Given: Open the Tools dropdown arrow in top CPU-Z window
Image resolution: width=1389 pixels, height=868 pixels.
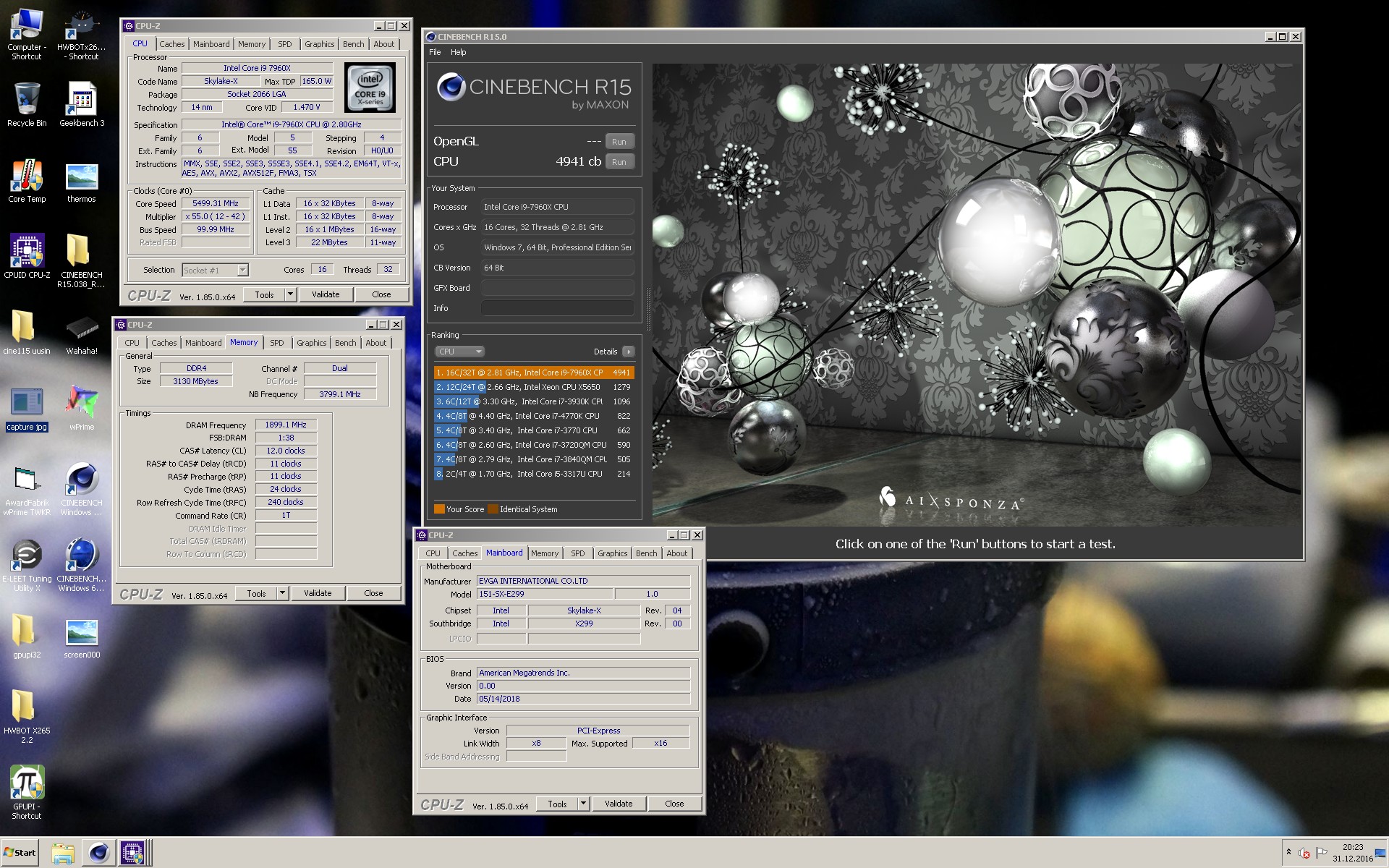Looking at the screenshot, I should click(290, 294).
